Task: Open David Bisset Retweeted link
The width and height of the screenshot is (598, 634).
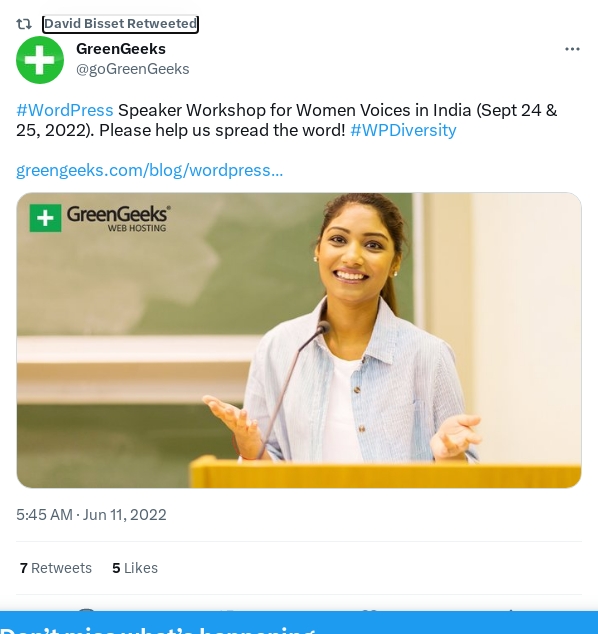Action: (x=120, y=24)
